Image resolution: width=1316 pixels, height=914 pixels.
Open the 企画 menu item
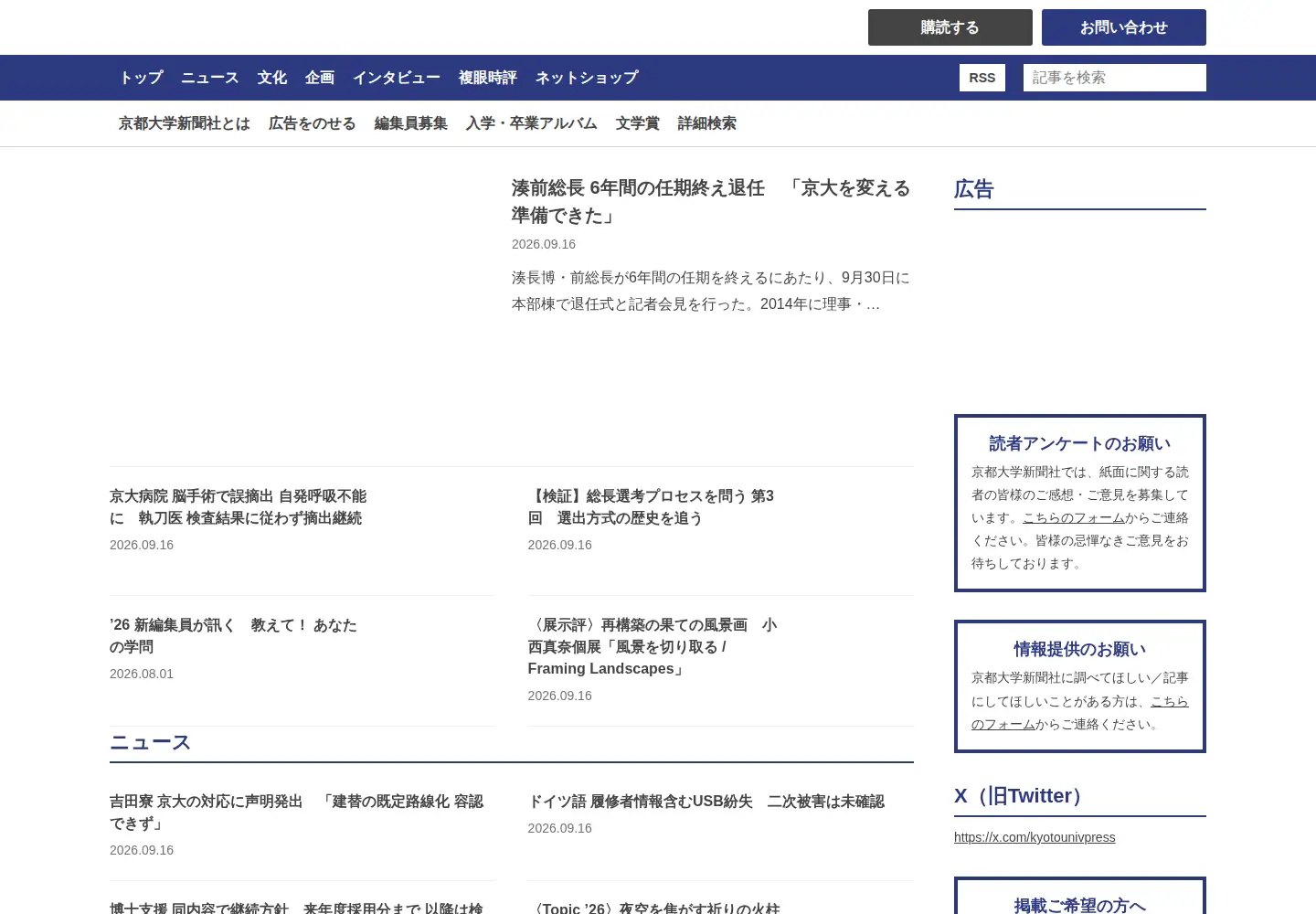320,78
